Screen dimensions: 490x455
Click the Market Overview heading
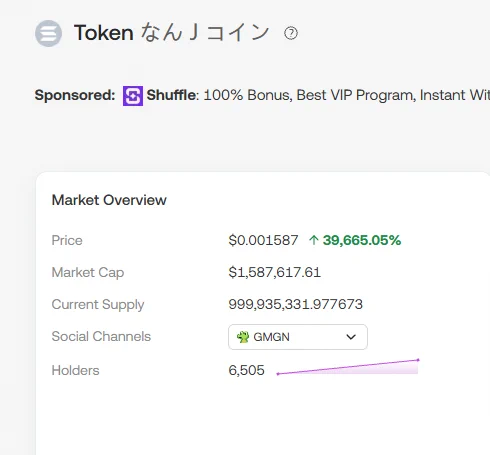coord(109,200)
